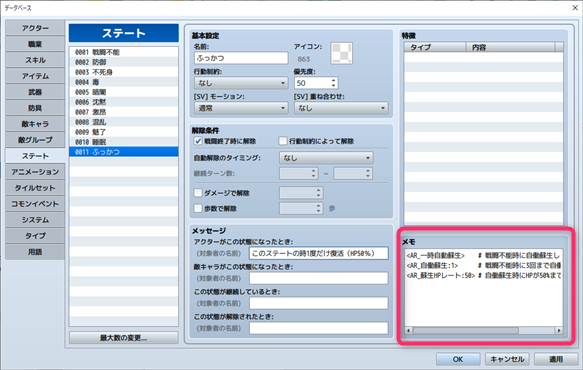
Task: Choose a state icon from the icon box
Action: tap(341, 54)
